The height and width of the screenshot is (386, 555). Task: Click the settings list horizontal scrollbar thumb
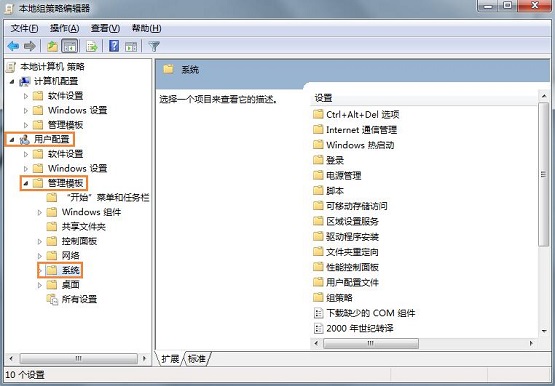371,343
